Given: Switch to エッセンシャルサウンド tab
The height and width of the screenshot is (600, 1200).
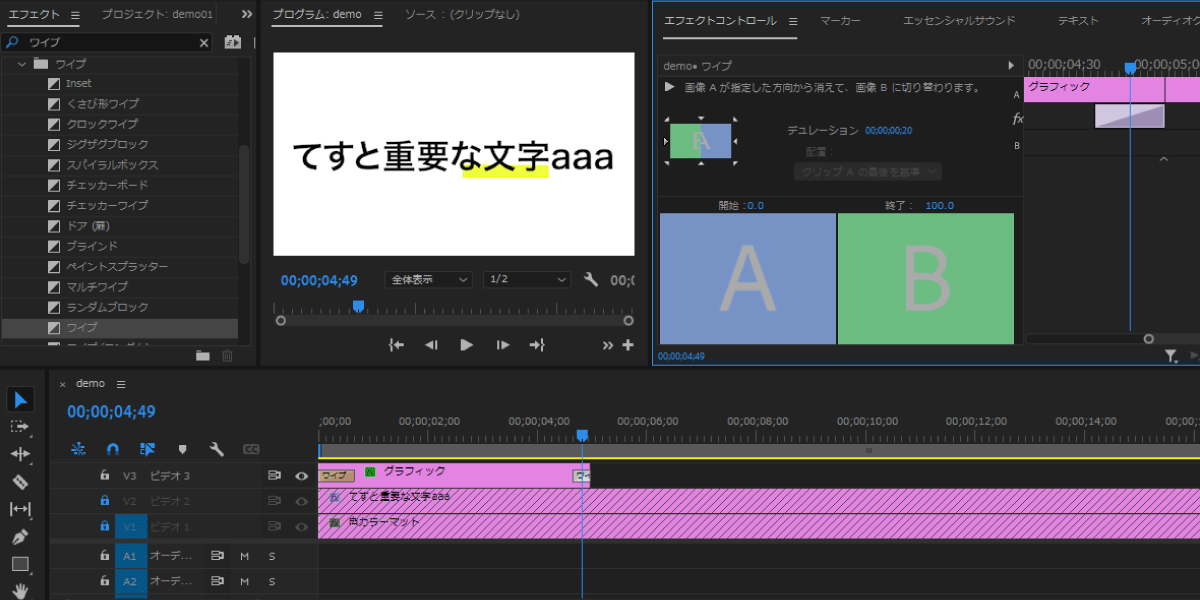Looking at the screenshot, I should 958,21.
